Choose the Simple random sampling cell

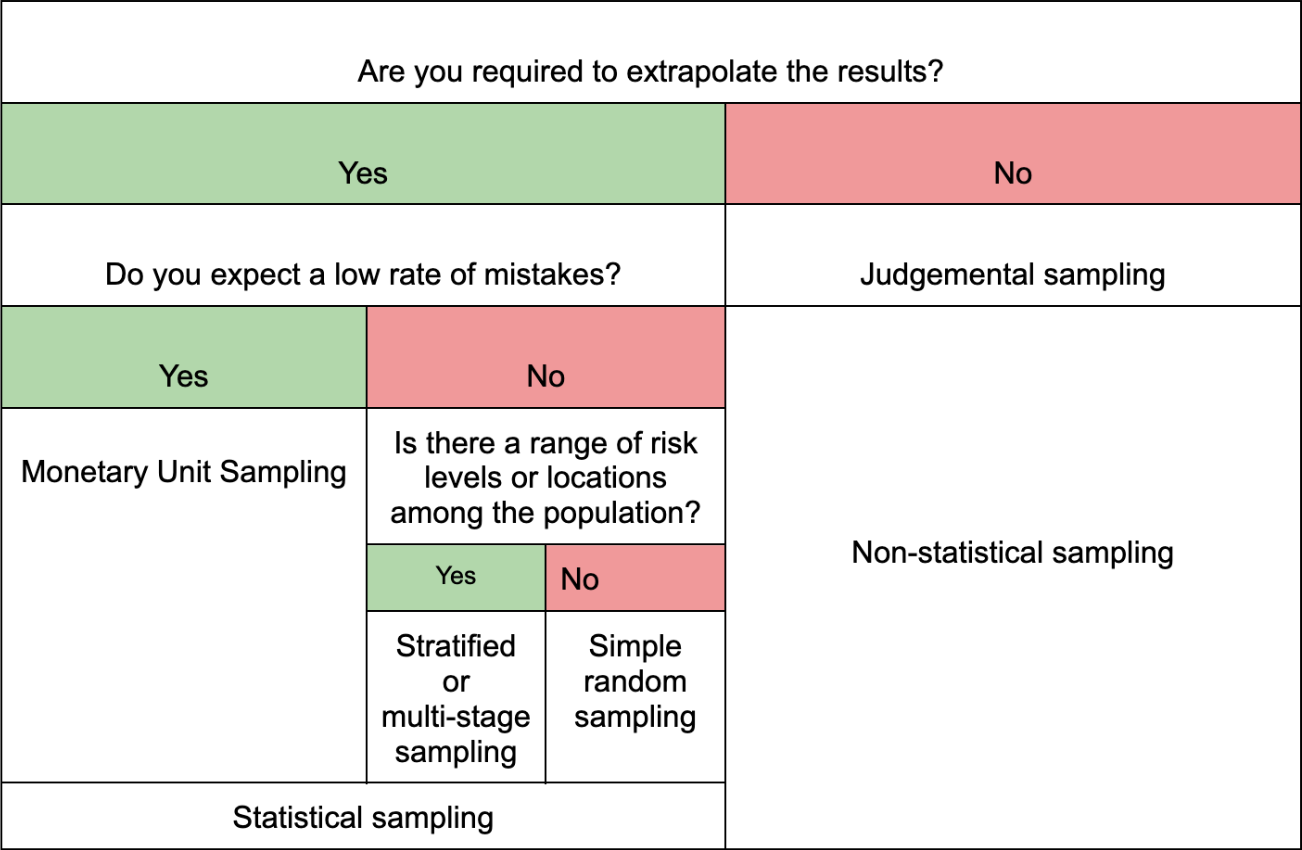[x=635, y=681]
